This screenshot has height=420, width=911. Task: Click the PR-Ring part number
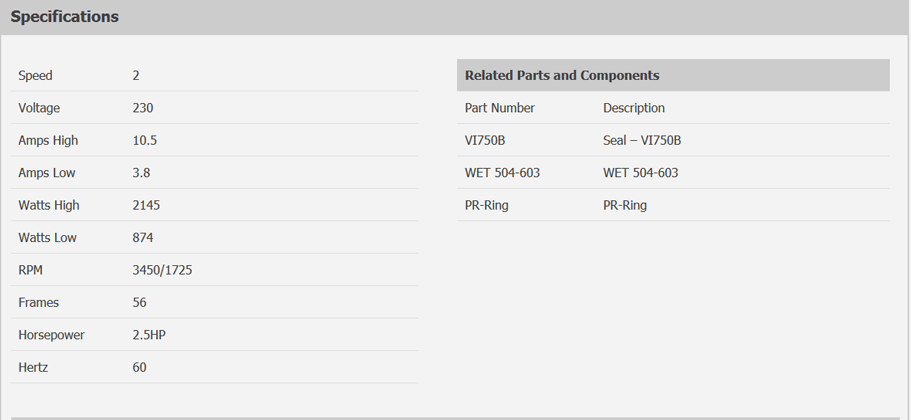point(486,206)
